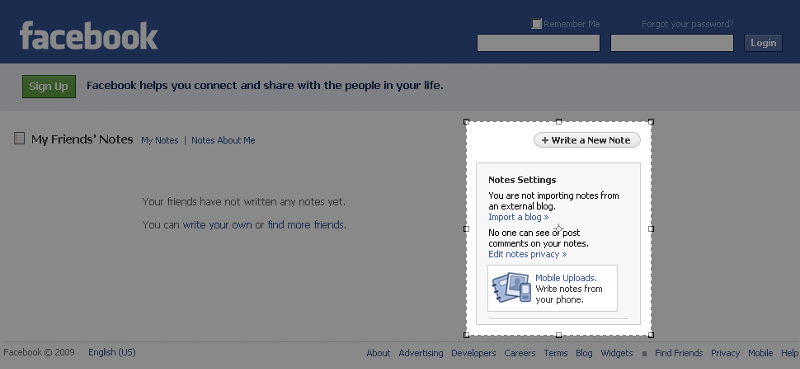This screenshot has height=369, width=800.
Task: Click the Notes Settings heading text
Action: (x=522, y=180)
